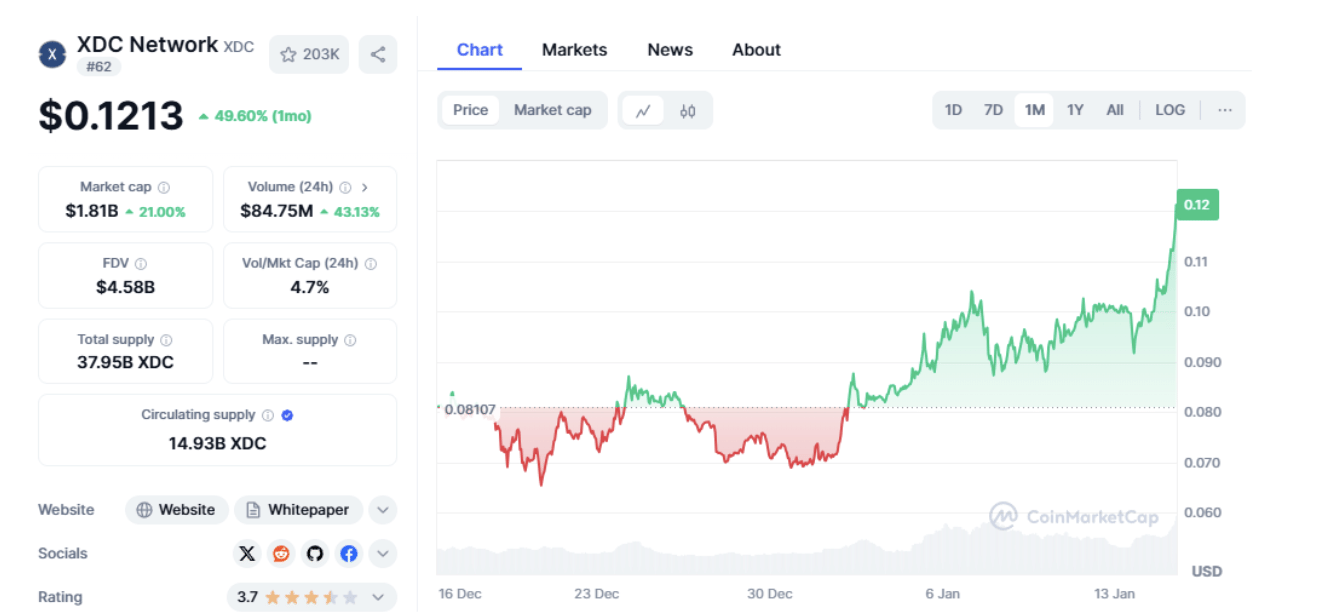The image size is (1318, 616).
Task: Open the News tab
Action: 670,50
